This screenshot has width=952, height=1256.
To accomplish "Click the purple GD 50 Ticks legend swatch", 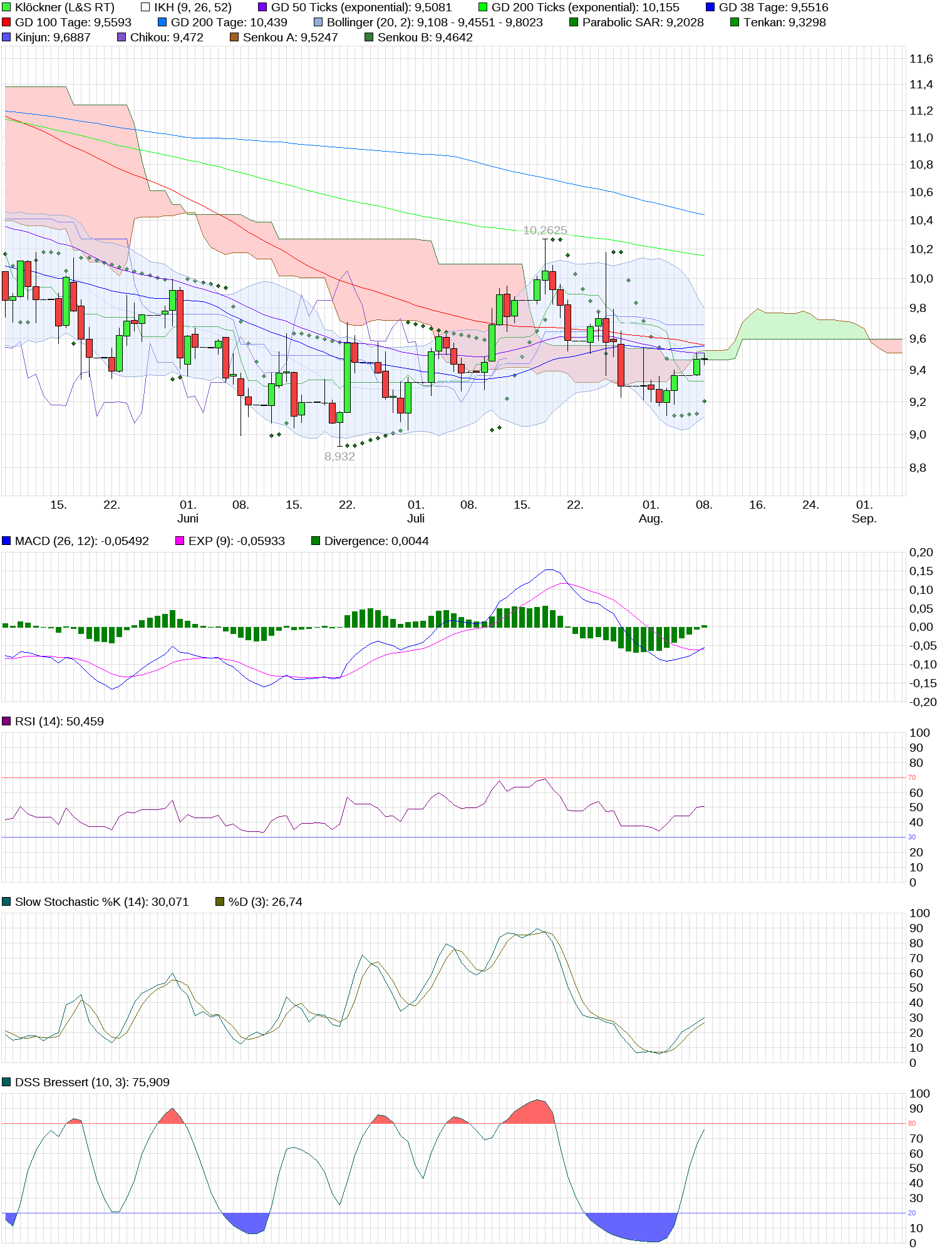I will pos(262,8).
